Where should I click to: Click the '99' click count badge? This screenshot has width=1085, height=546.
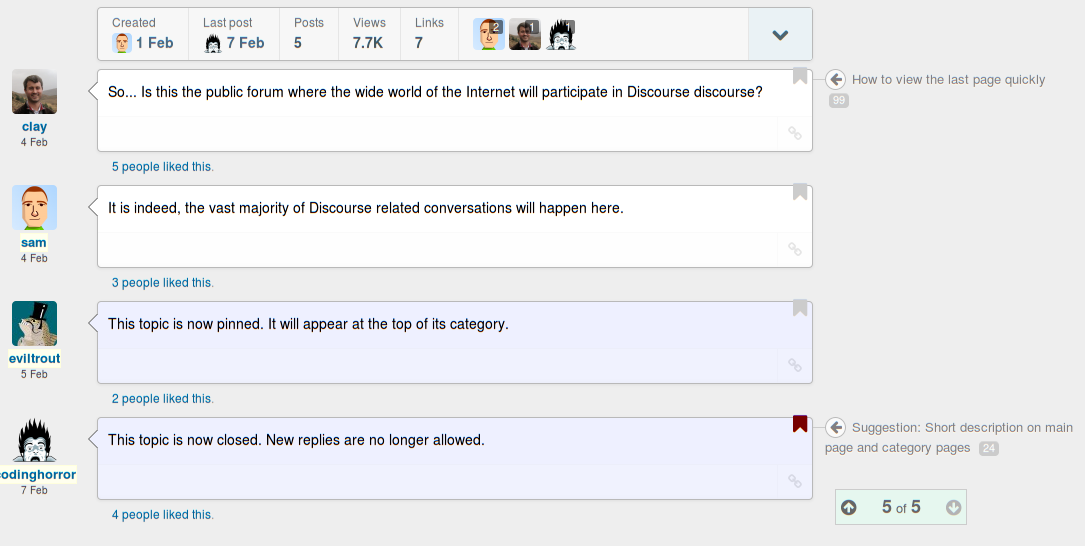pos(839,101)
